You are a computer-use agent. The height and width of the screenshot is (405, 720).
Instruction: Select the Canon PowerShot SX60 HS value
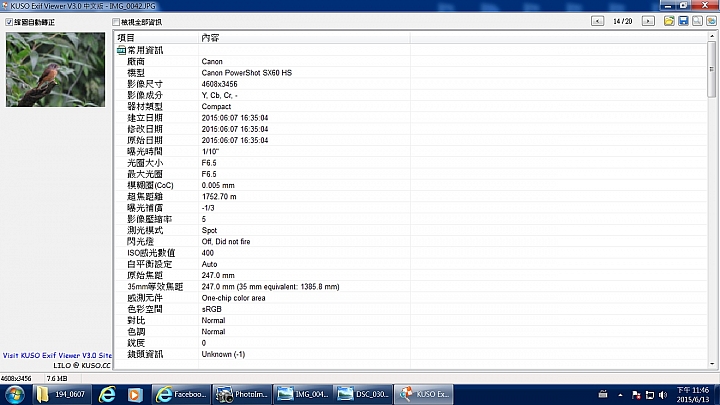pyautogui.click(x=247, y=73)
